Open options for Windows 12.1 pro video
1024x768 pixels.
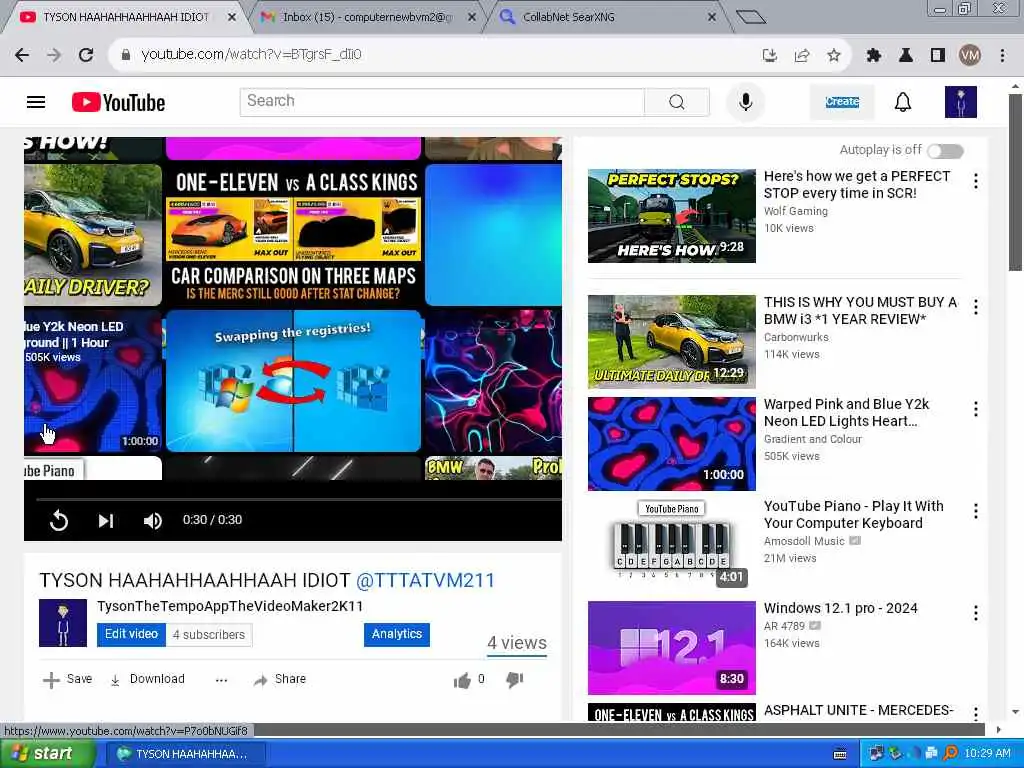[x=976, y=613]
